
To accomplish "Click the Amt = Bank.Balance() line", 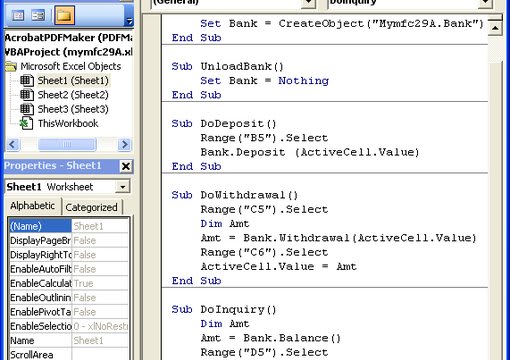I will click(271, 338).
